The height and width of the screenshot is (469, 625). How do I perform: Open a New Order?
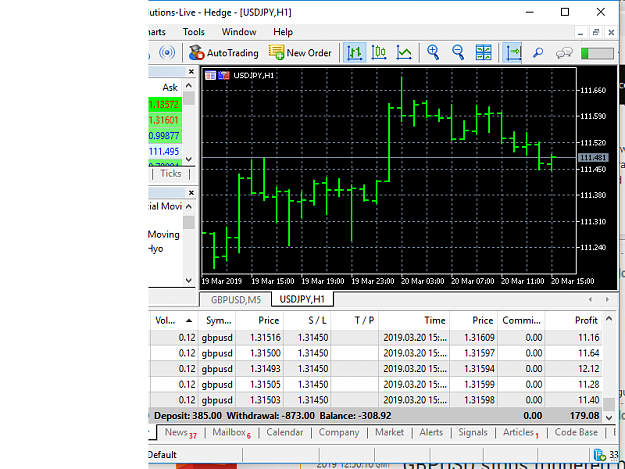pos(300,53)
